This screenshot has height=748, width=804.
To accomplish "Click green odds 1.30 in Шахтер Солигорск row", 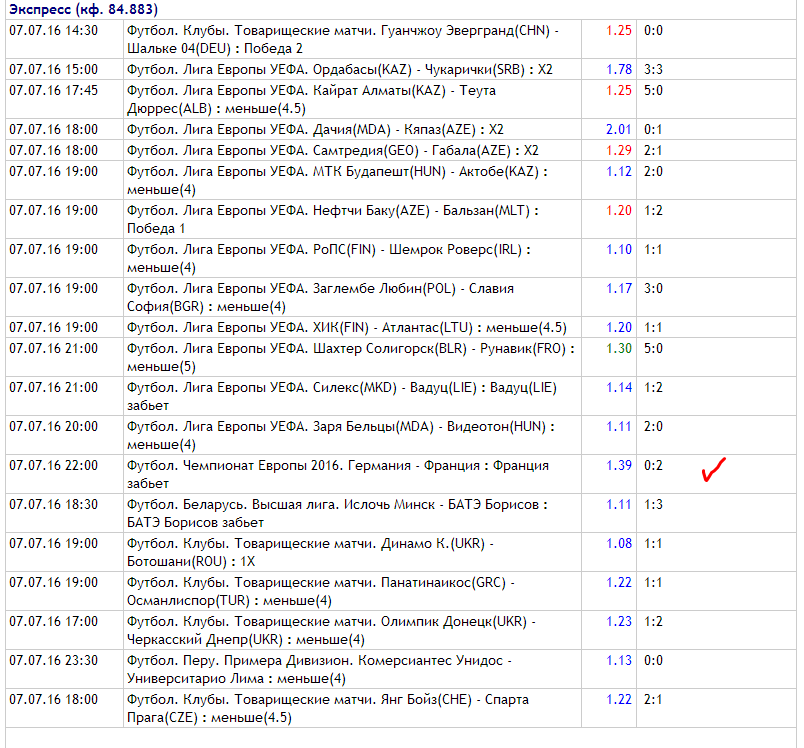I will 619,348.
